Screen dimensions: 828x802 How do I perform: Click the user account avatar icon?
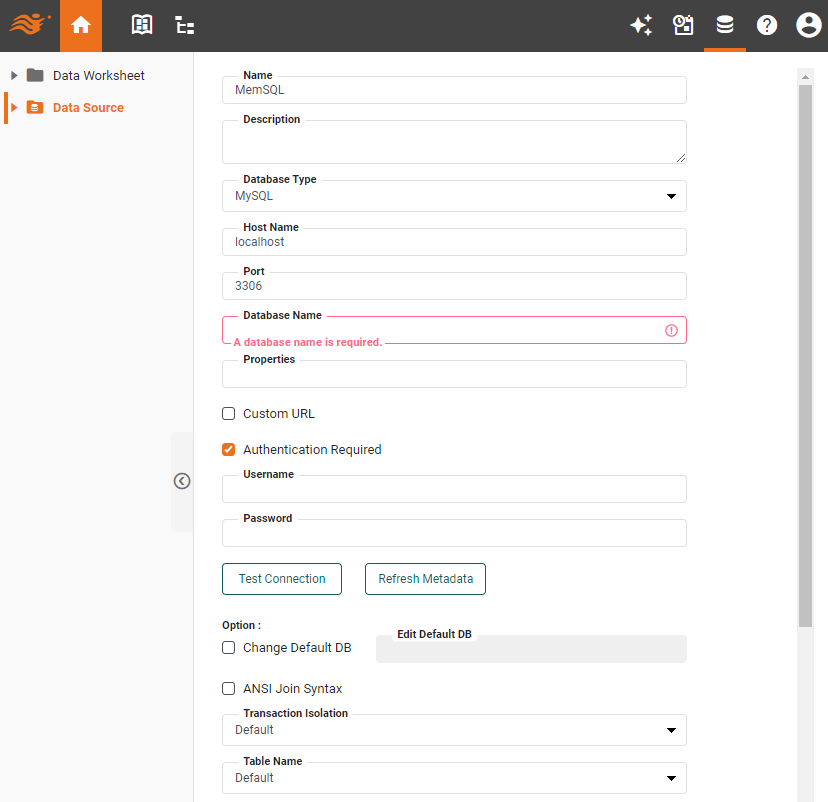click(808, 25)
